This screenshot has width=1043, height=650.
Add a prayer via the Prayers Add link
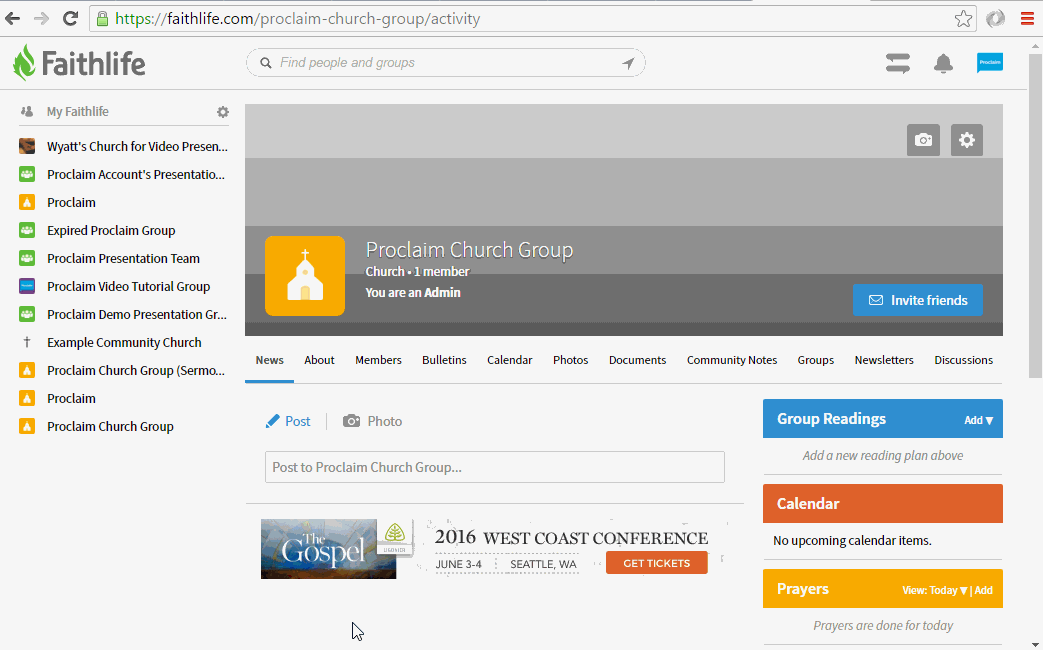click(984, 590)
